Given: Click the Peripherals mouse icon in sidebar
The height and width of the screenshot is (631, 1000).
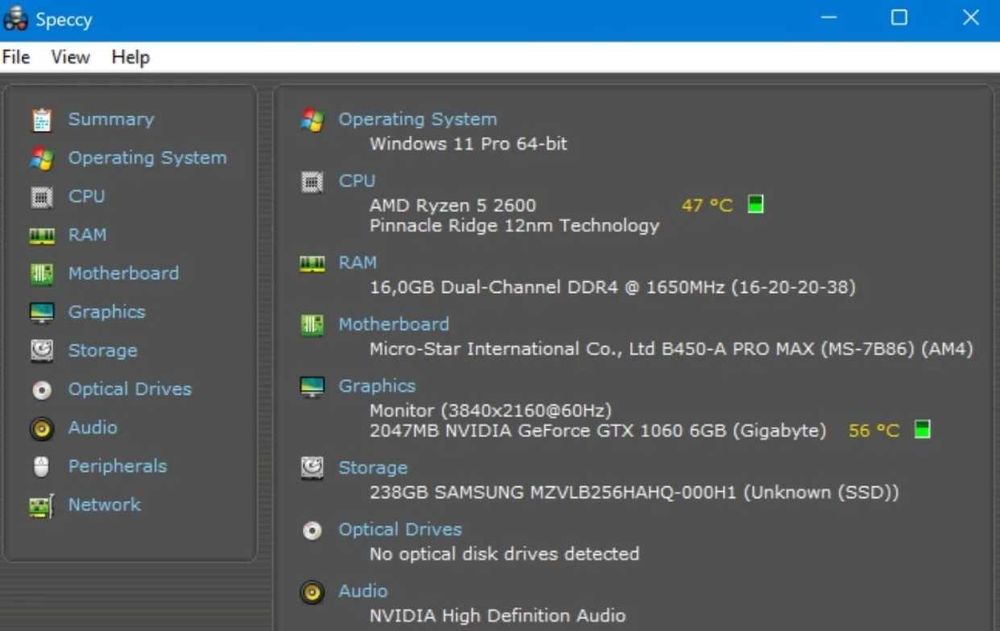Looking at the screenshot, I should [41, 467].
